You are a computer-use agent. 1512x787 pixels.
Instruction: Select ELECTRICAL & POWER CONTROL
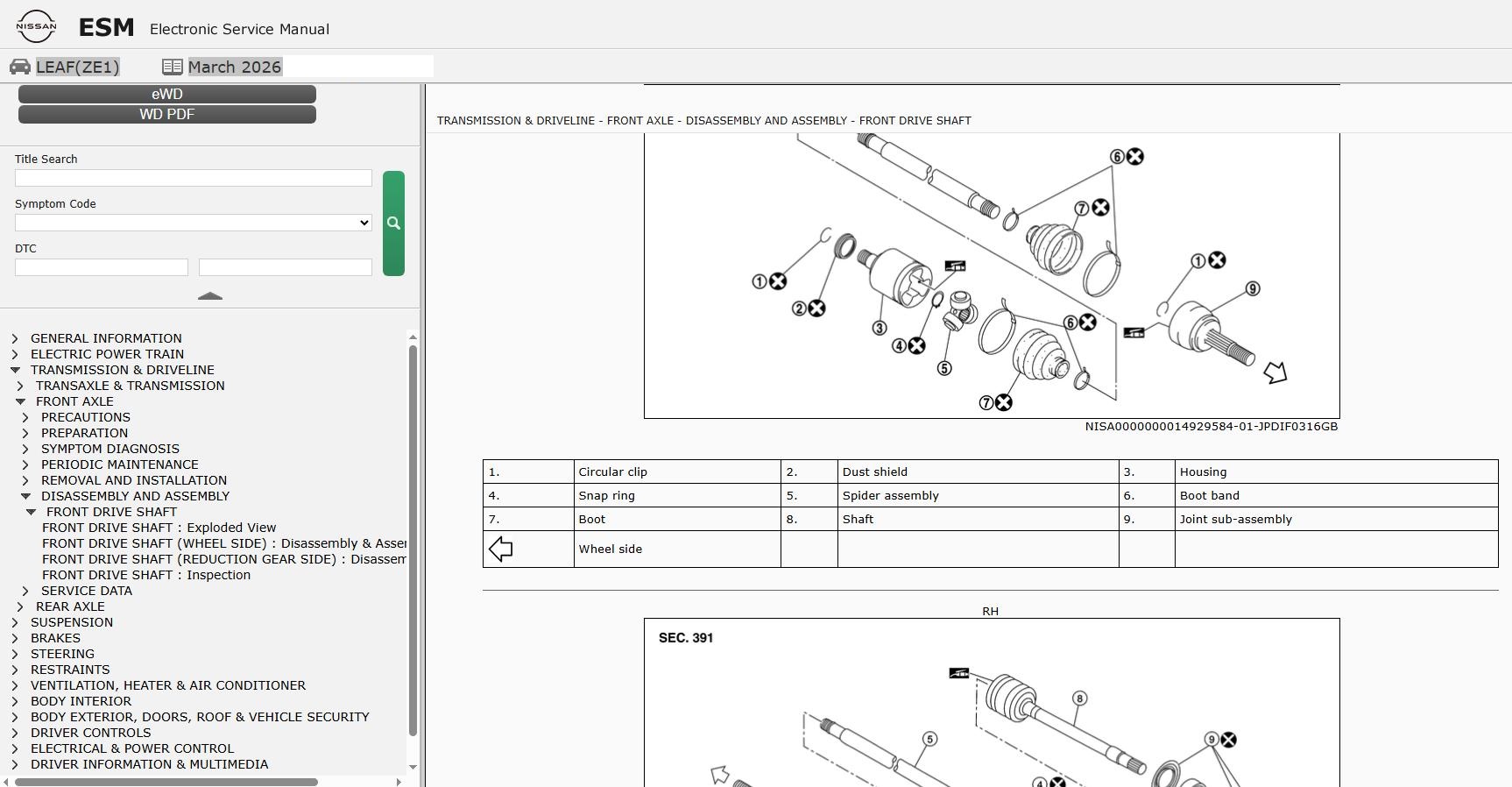132,748
